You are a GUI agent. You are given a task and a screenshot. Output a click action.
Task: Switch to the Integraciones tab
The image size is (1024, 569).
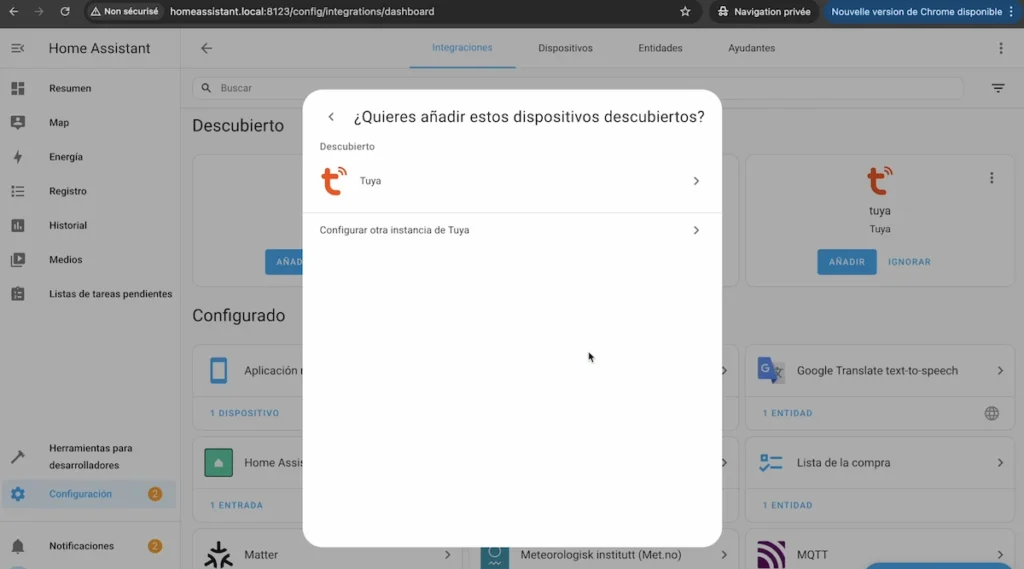[462, 48]
